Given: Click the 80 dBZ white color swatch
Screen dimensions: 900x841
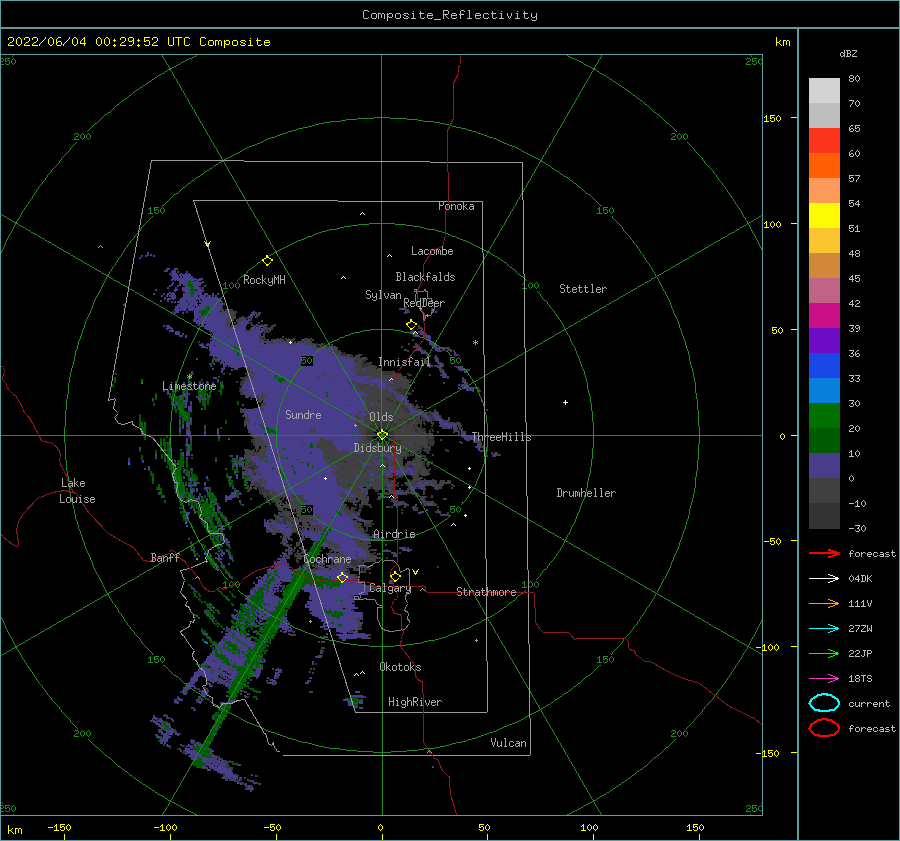Looking at the screenshot, I should [824, 90].
